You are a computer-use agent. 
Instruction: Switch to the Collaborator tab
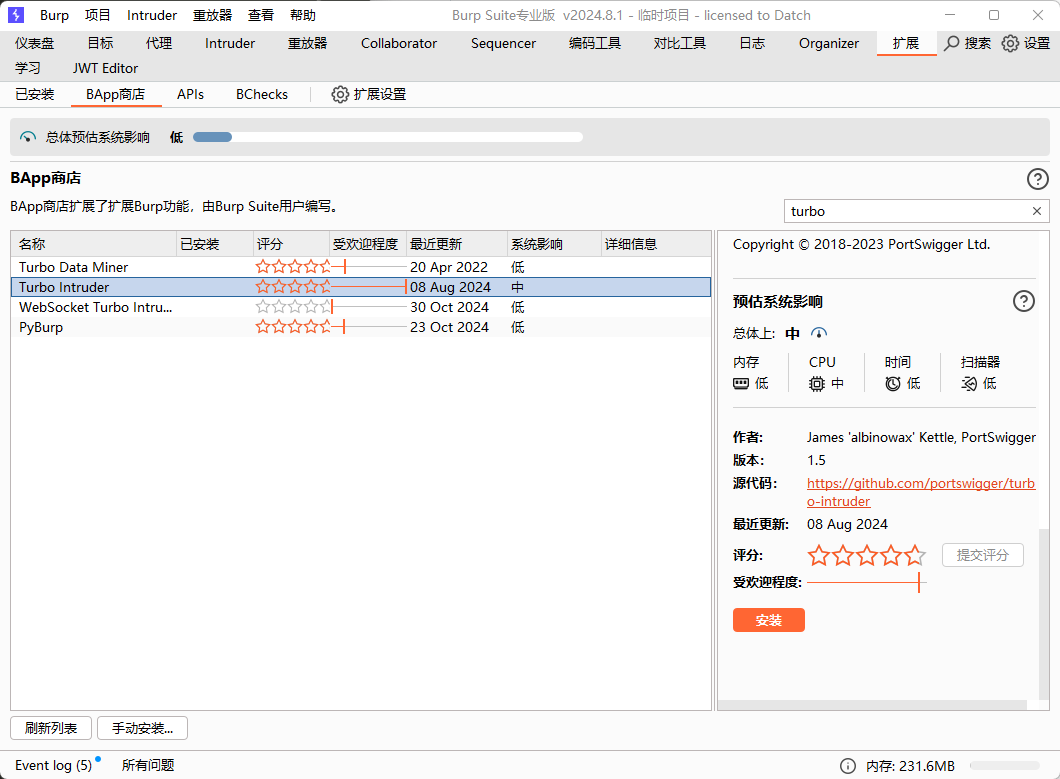[399, 43]
